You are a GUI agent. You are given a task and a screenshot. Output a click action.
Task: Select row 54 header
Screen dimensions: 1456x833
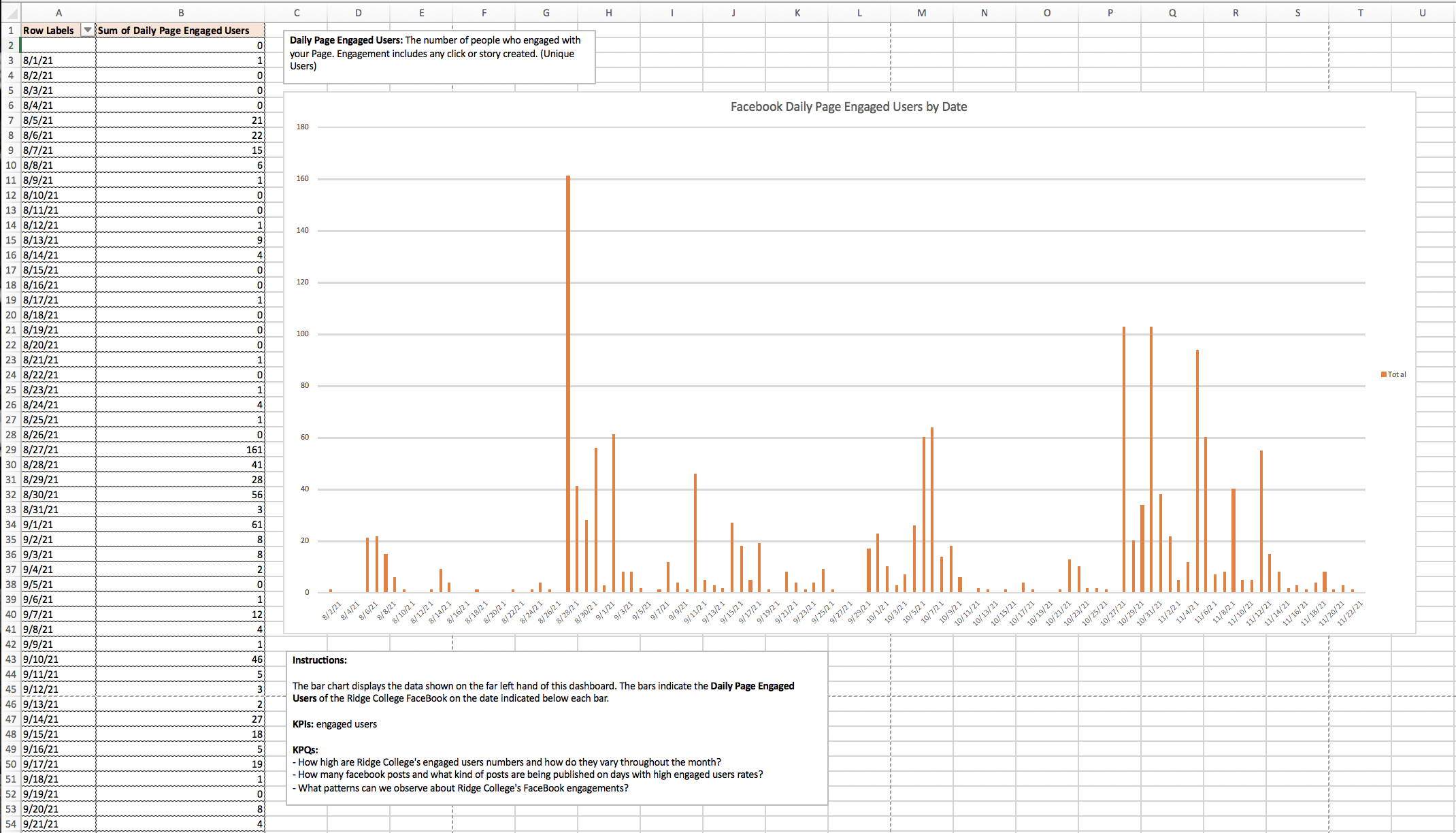(10, 824)
